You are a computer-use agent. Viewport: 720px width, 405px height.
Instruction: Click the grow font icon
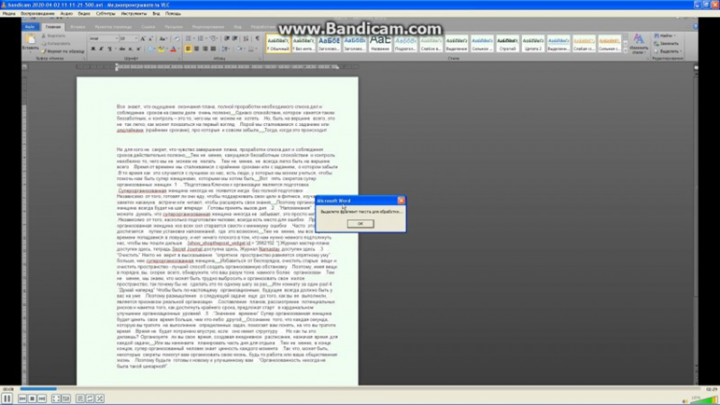(x=143, y=39)
